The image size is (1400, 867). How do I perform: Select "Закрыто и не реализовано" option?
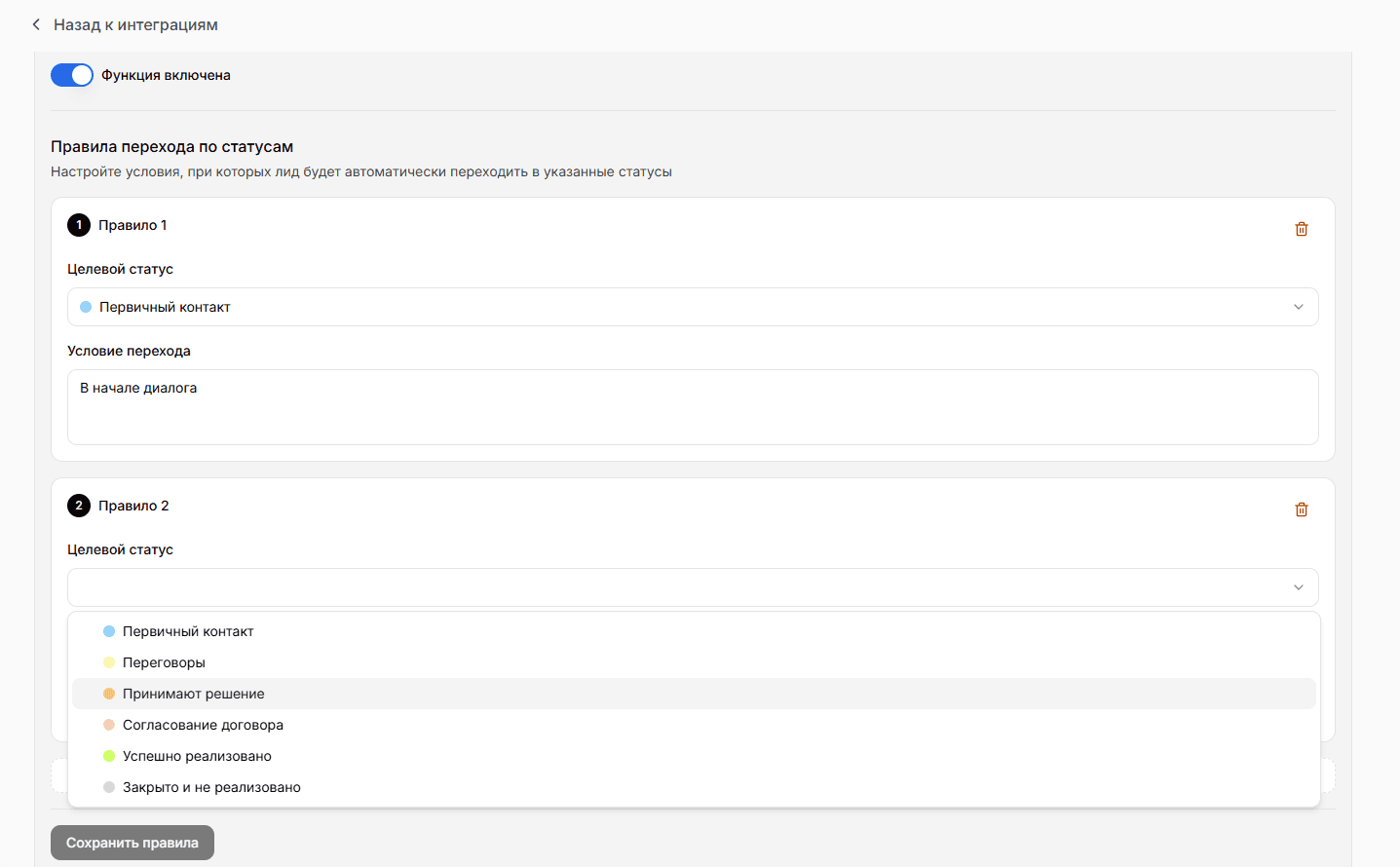coord(211,787)
